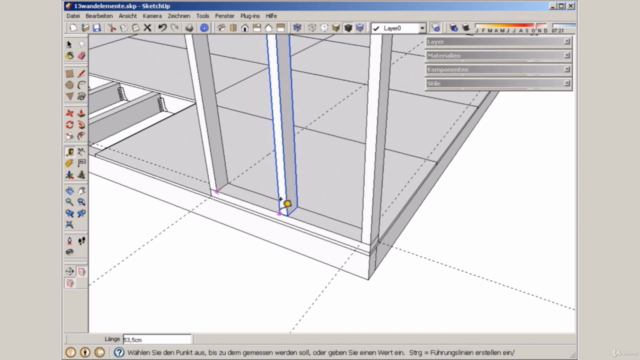Image resolution: width=640 pixels, height=360 pixels.
Task: Select the Position Camera tool
Action: pyautogui.click(x=69, y=241)
